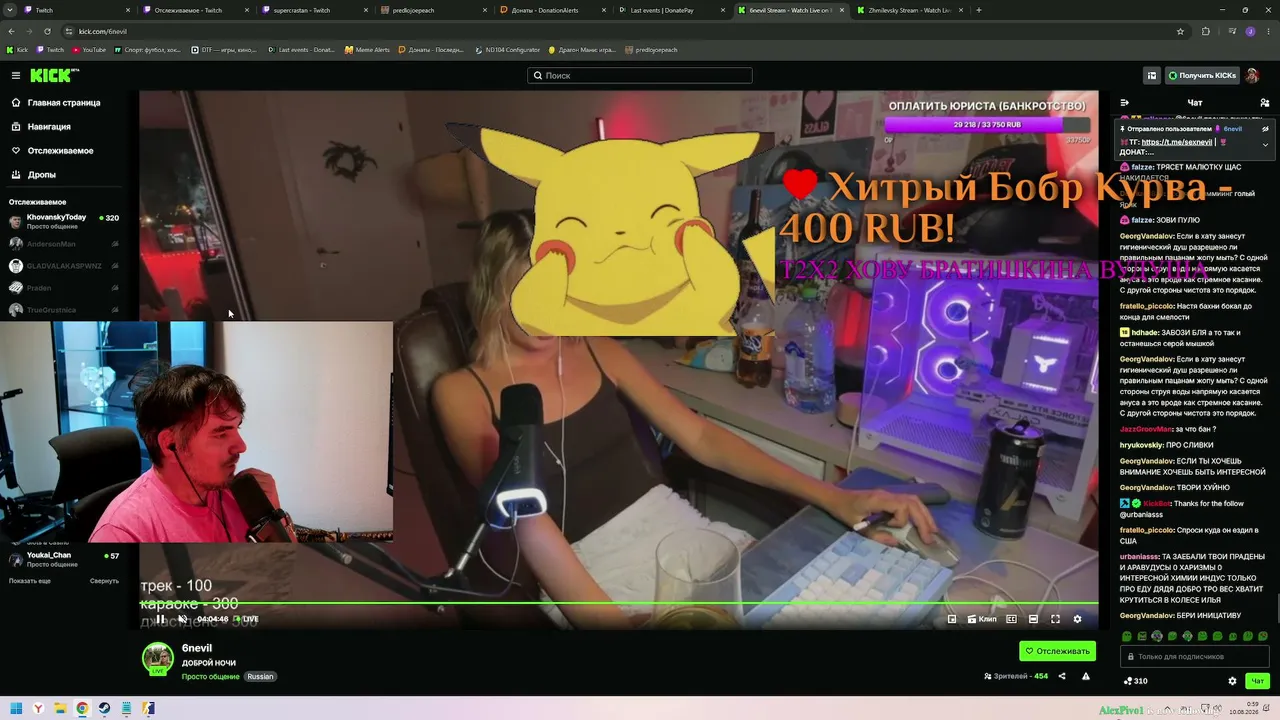Open the Windows Start menu
Image resolution: width=1280 pixels, height=720 pixels.
tap(16, 708)
